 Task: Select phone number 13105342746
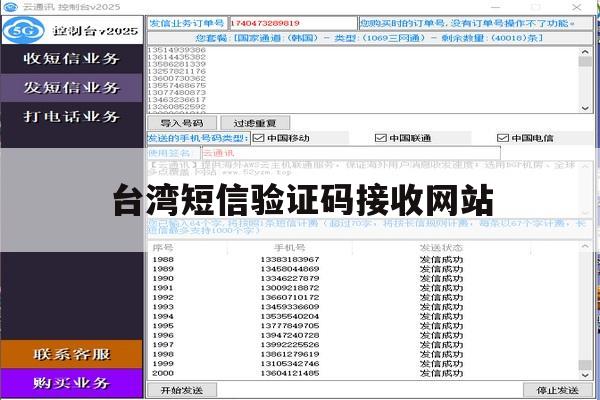(290, 364)
